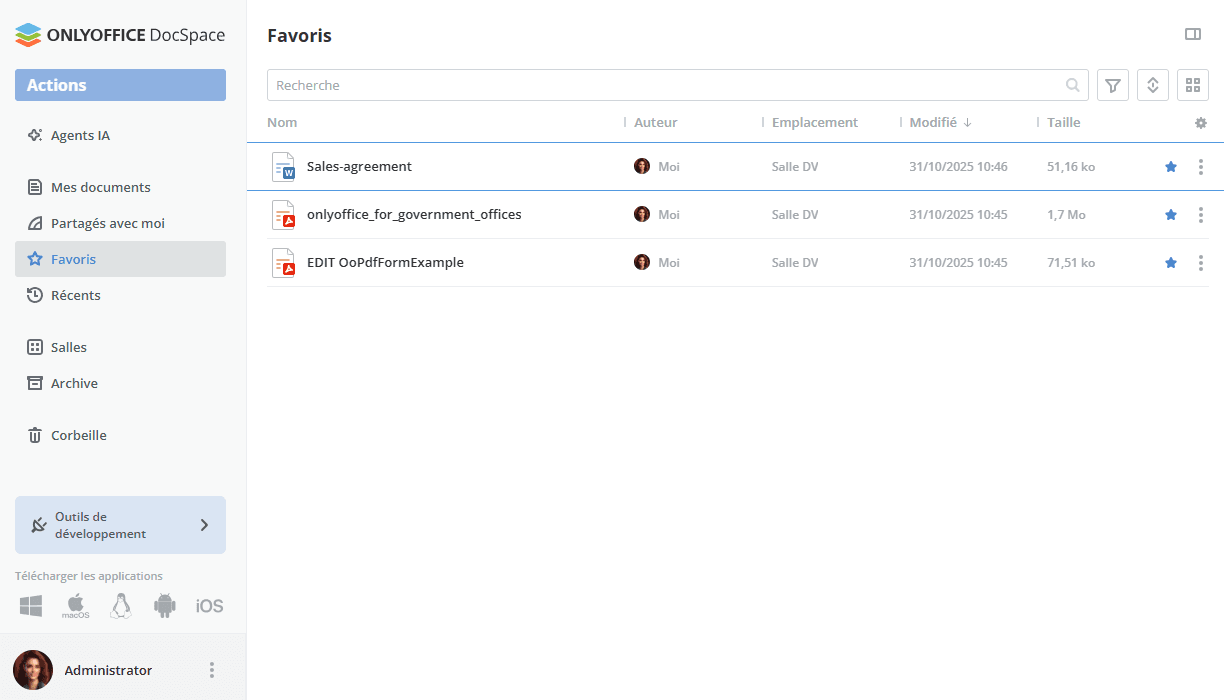Switch to tile grid view
Screen dimensions: 1224x700
(1193, 85)
